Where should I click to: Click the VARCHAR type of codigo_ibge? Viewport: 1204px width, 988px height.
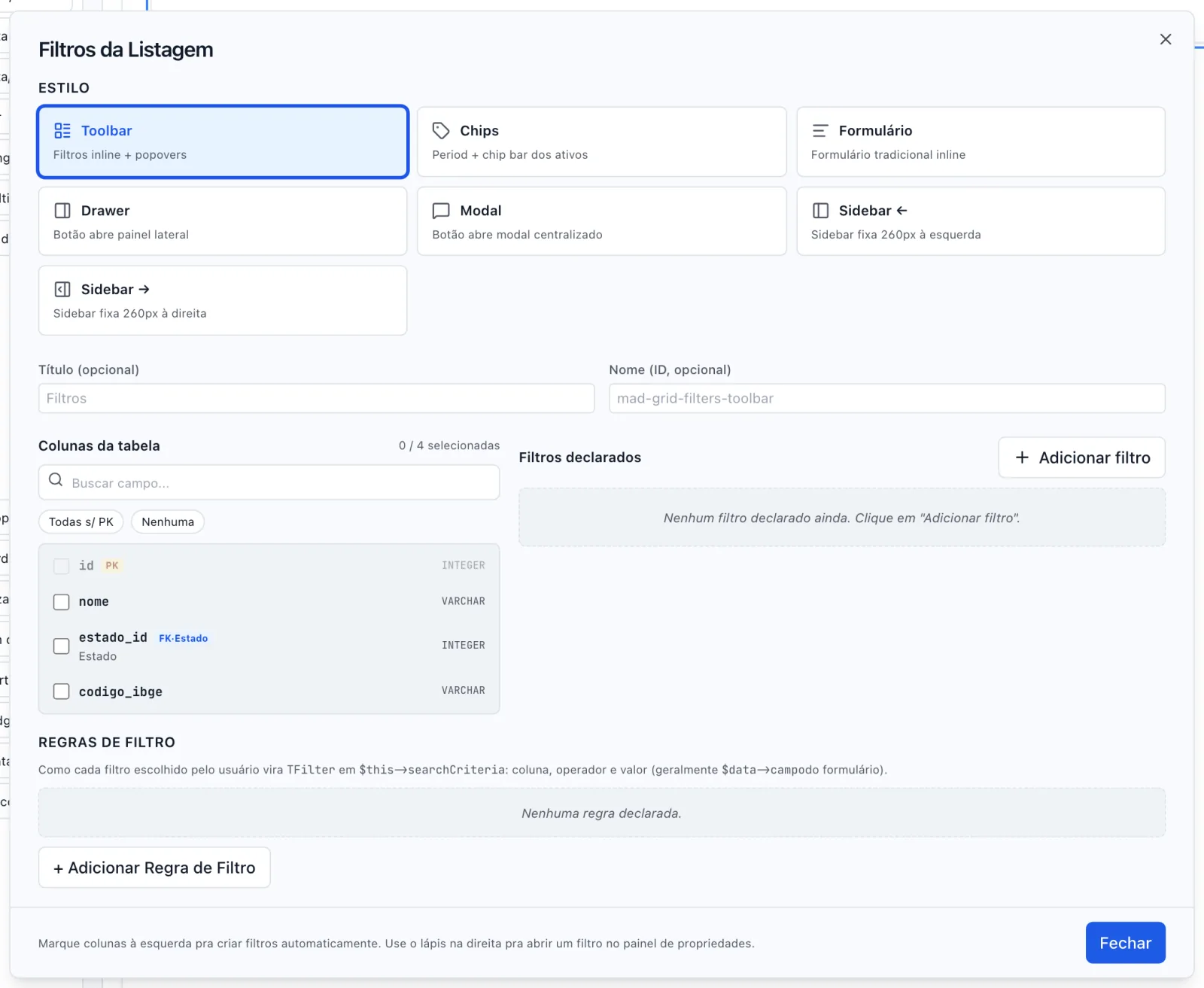(464, 690)
